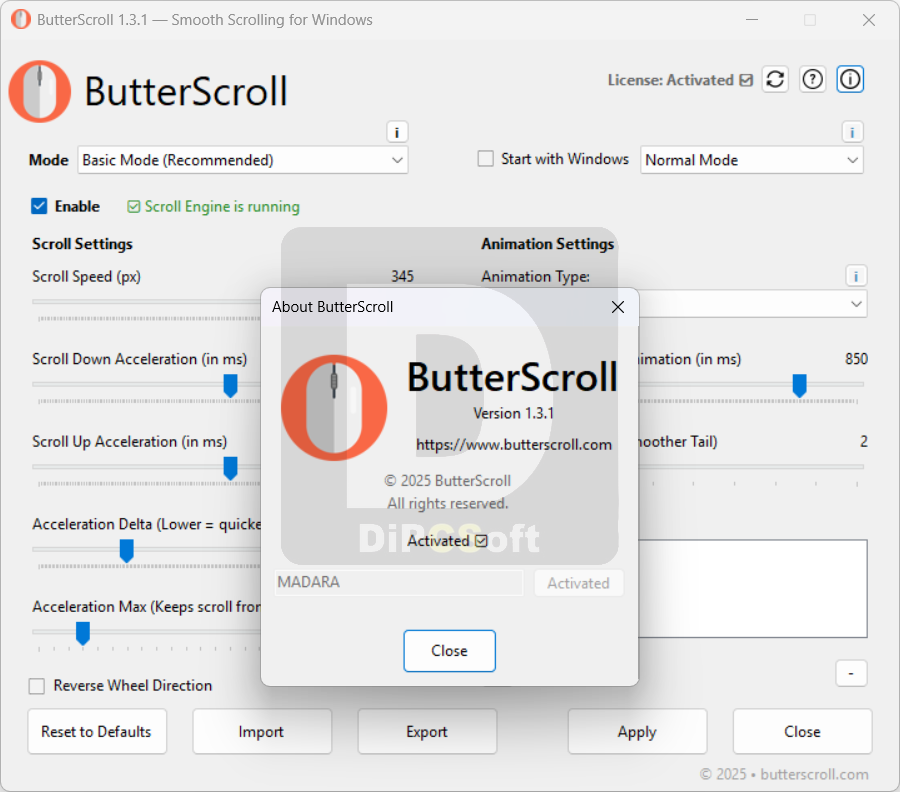This screenshot has height=792, width=900.
Task: Click the Scroll Engine is running status
Action: click(214, 207)
